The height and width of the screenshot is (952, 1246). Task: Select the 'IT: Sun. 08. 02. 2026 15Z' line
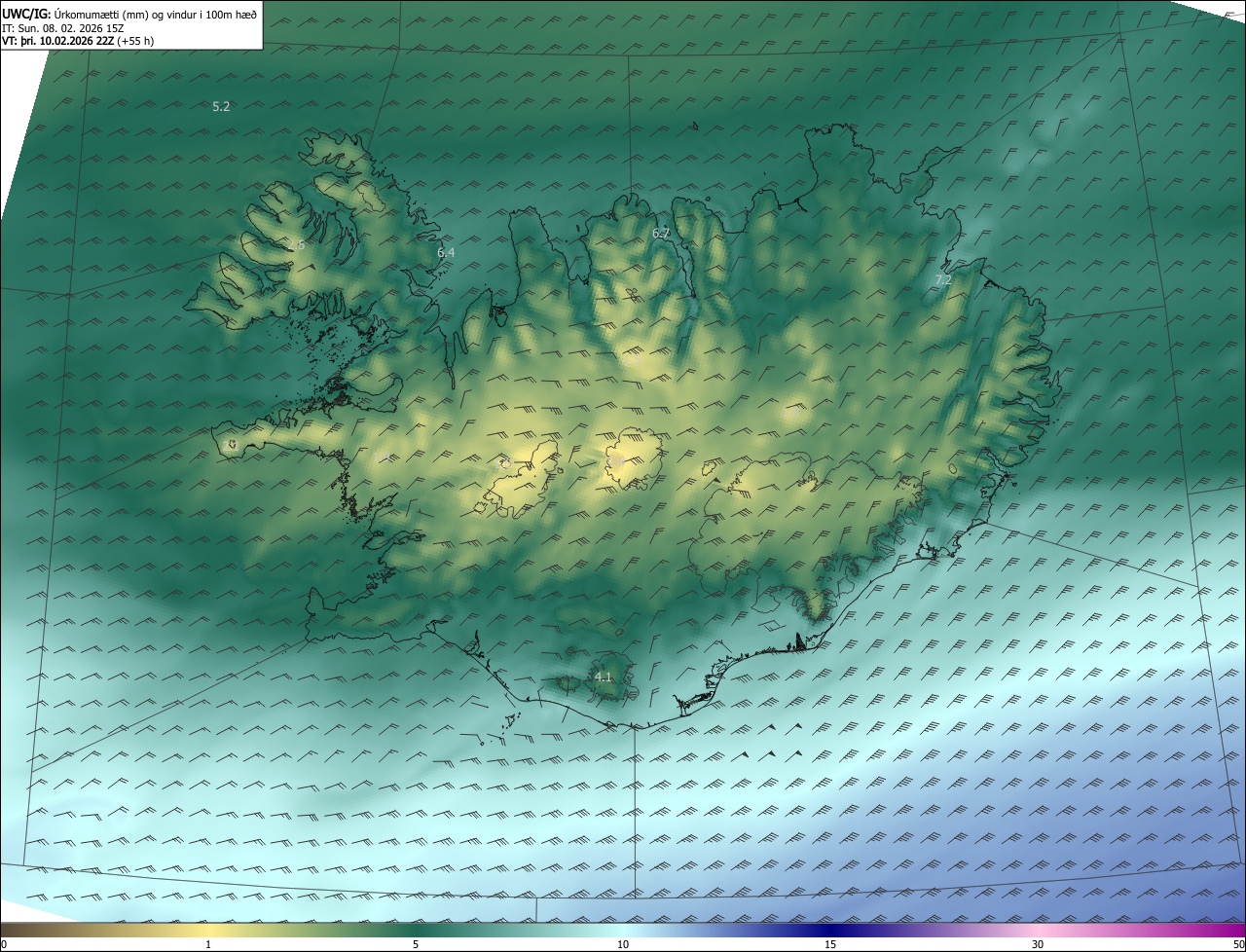pyautogui.click(x=62, y=27)
